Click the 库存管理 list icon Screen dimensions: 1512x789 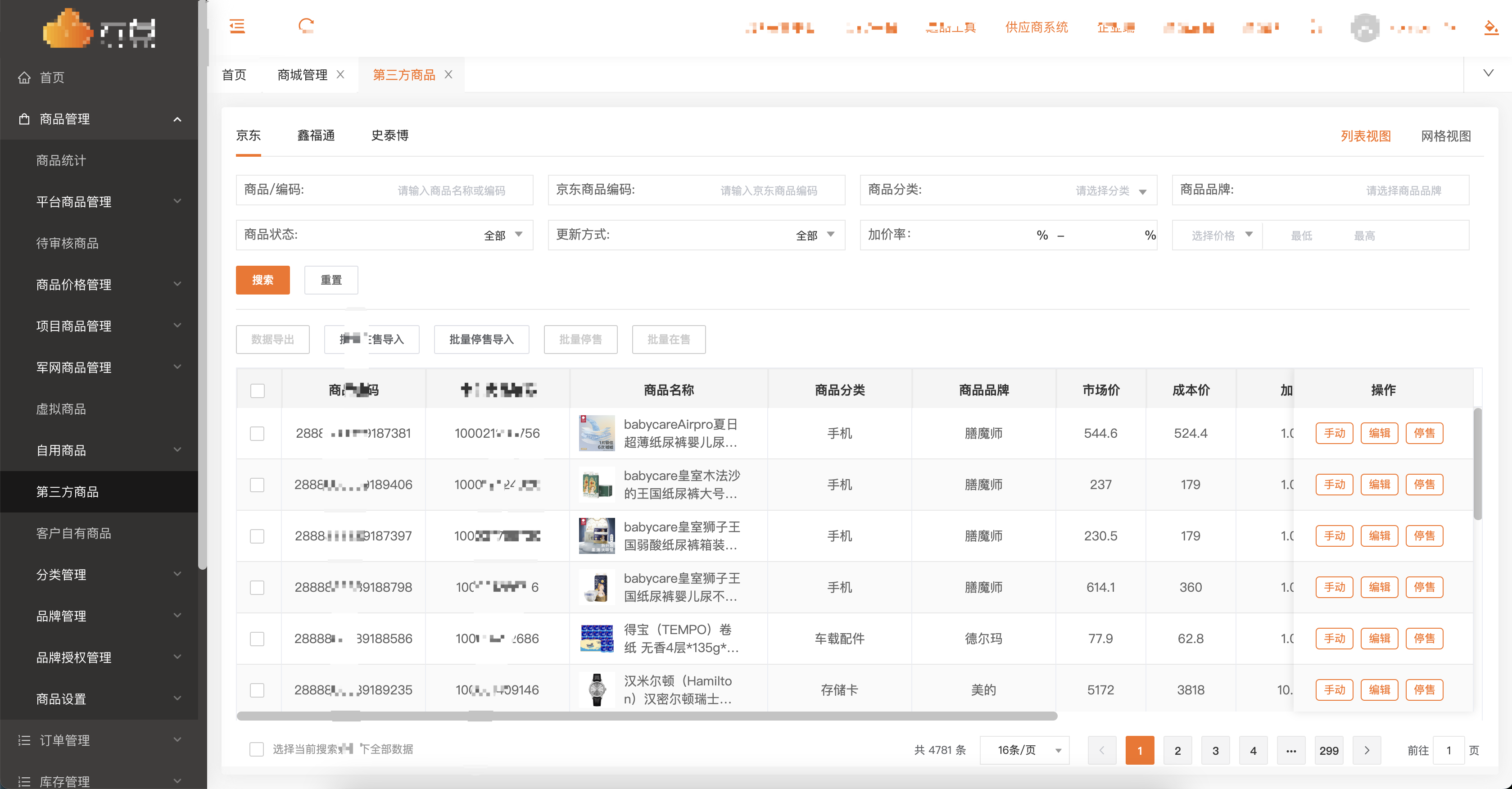tap(24, 781)
